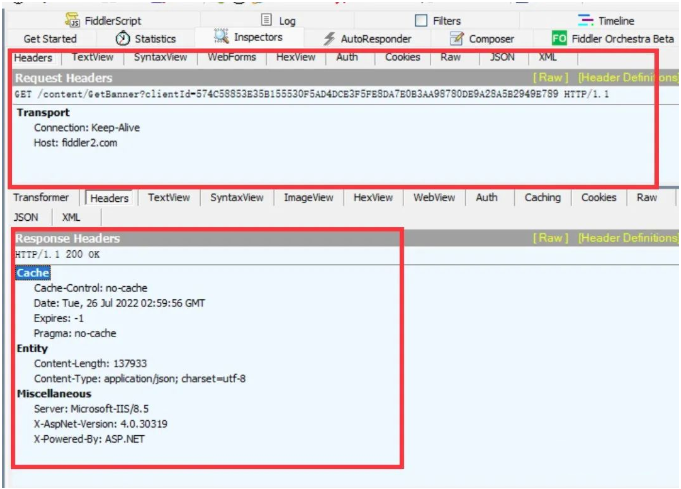Click the Log document icon

[266, 20]
